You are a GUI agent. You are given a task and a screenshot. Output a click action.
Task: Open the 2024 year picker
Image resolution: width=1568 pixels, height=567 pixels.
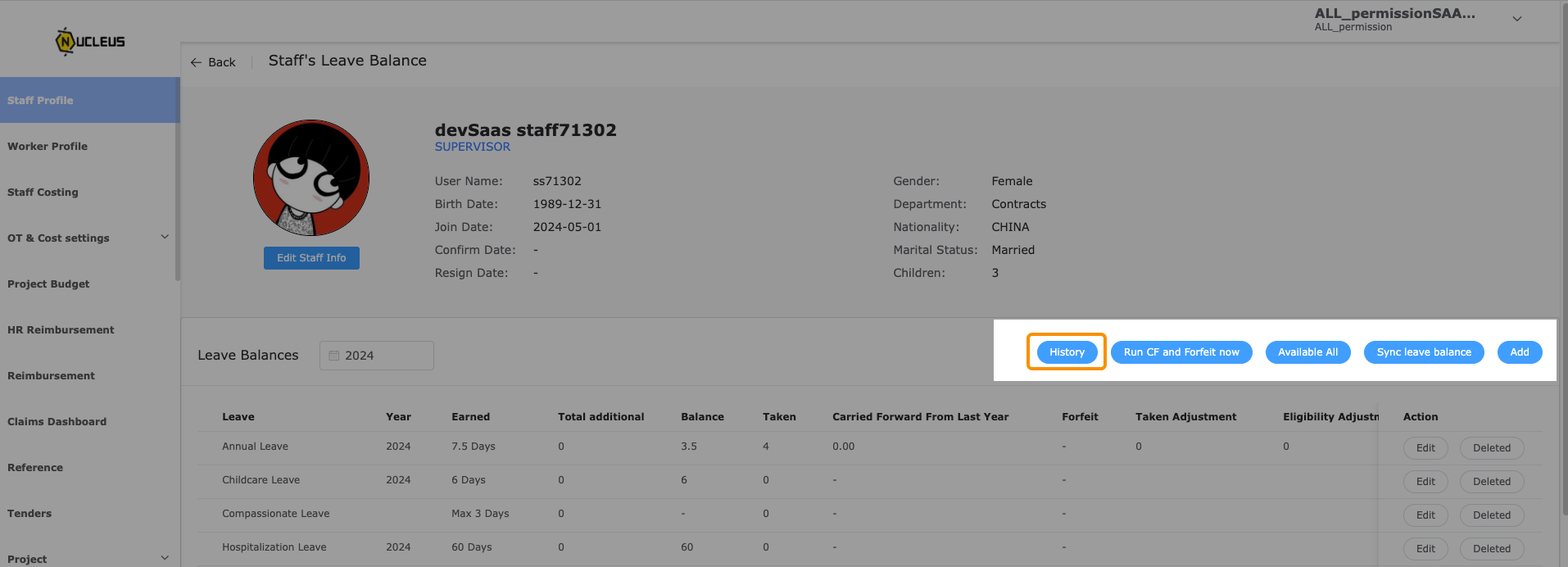click(x=377, y=356)
